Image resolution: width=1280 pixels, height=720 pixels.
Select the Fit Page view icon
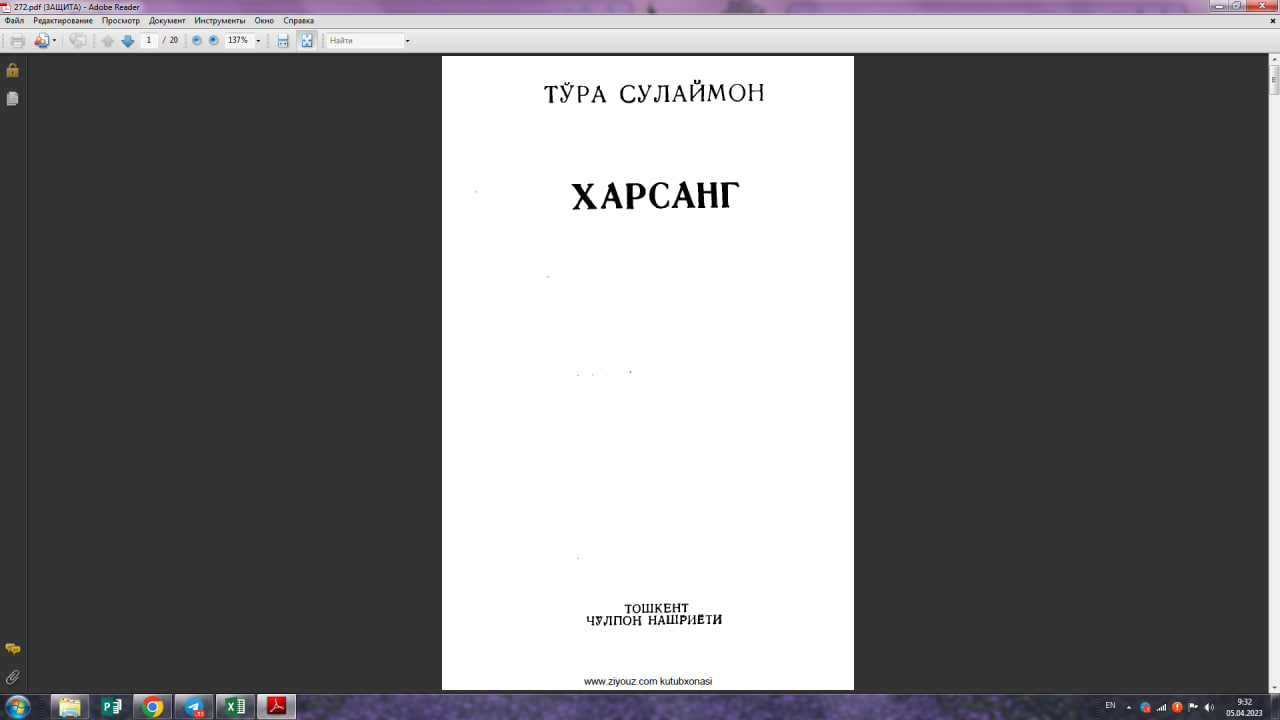click(306, 40)
